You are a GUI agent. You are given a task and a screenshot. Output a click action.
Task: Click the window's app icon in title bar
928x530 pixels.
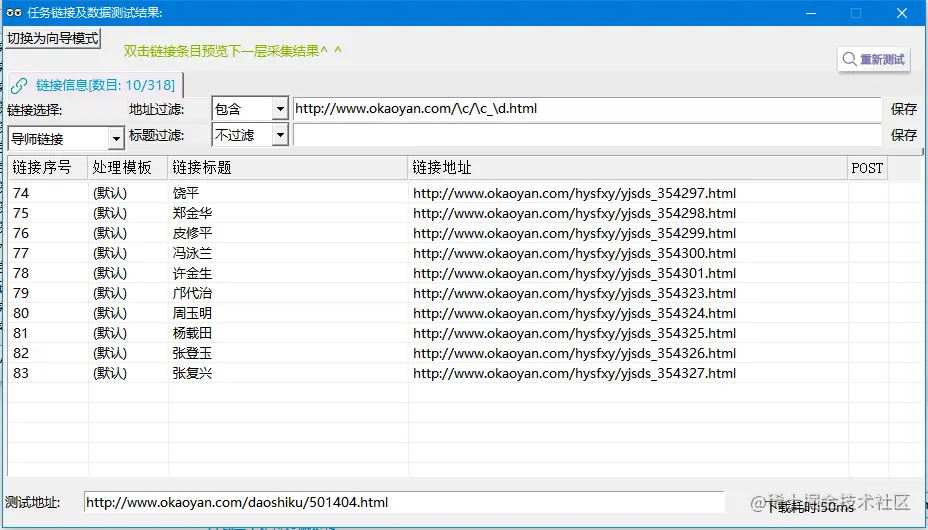(x=14, y=12)
